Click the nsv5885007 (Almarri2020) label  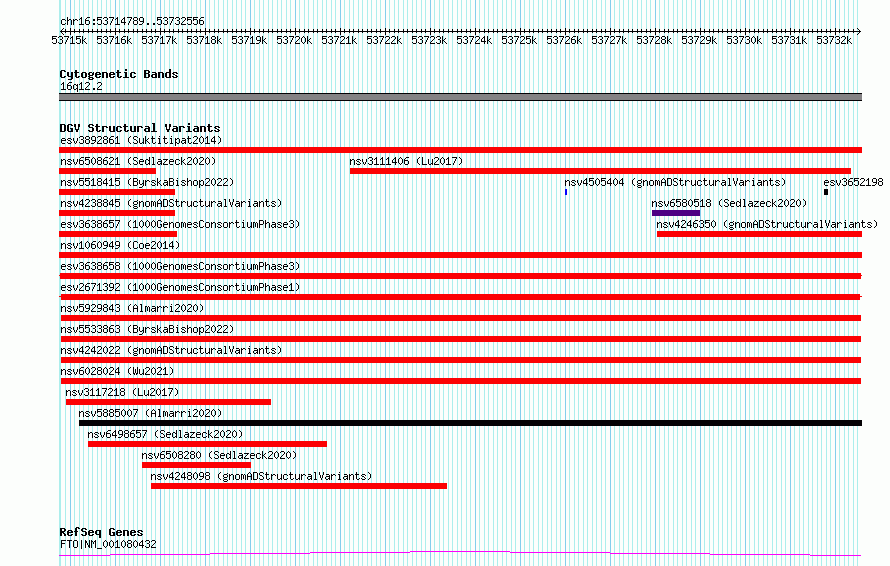pyautogui.click(x=150, y=413)
